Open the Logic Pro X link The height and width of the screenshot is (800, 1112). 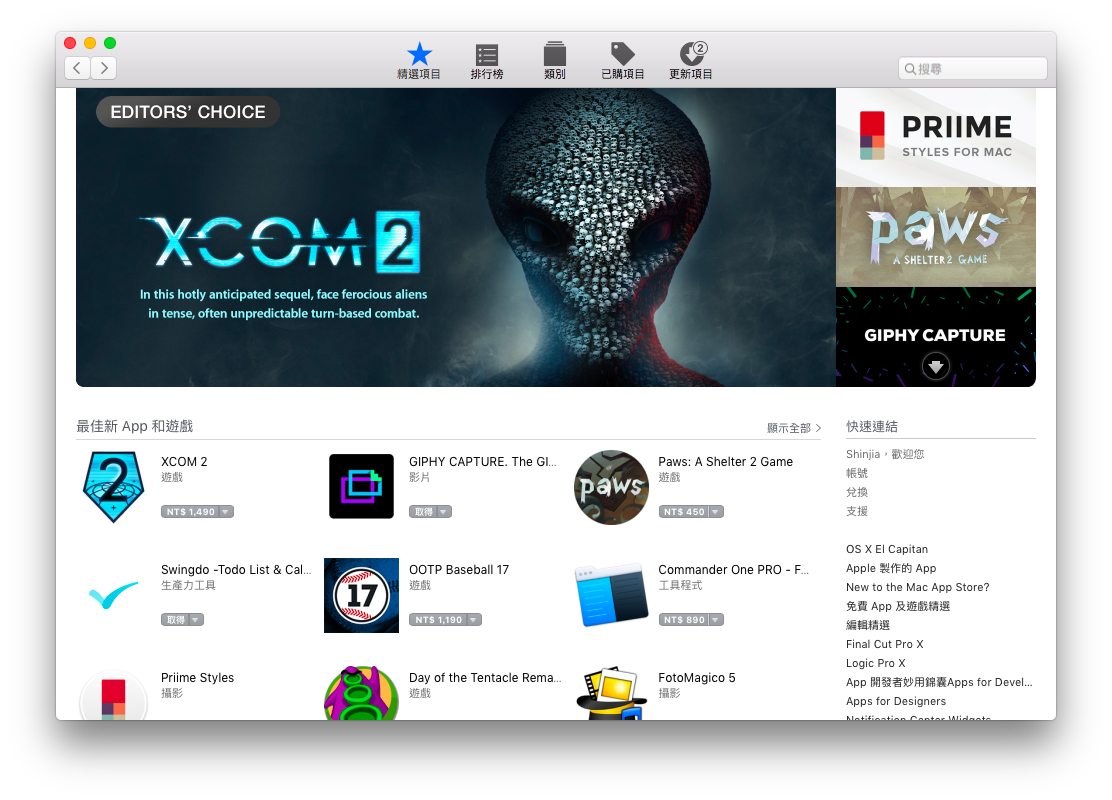(x=875, y=663)
